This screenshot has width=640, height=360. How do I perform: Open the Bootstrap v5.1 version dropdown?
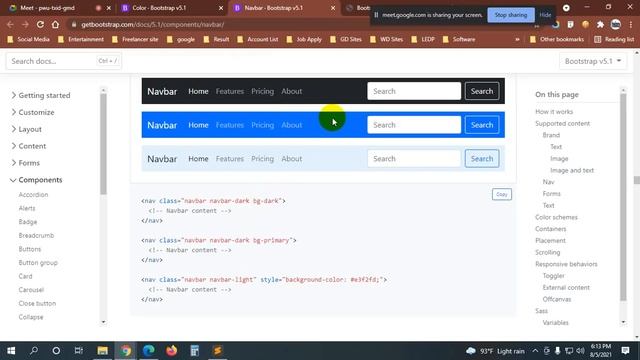[593, 61]
